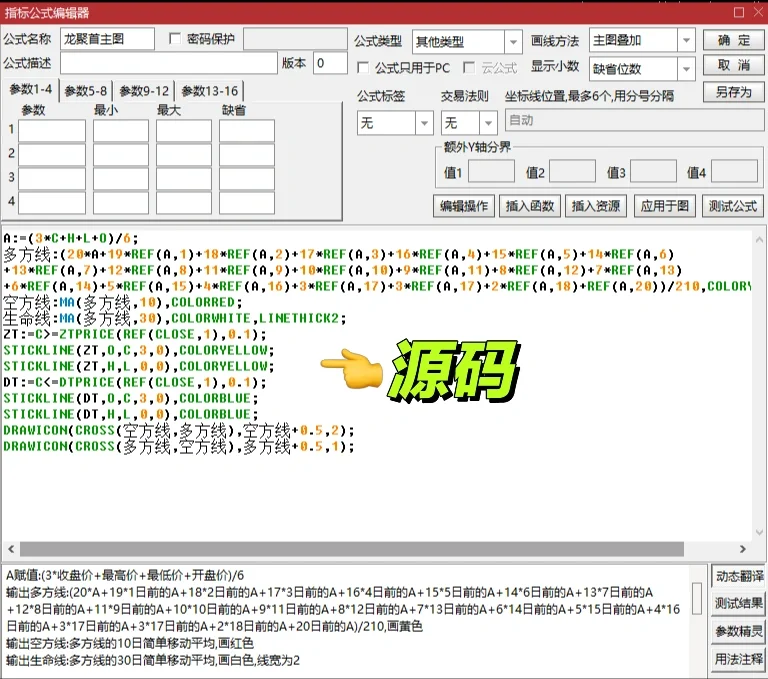Image resolution: width=768 pixels, height=679 pixels.
Task: Click the code line ZT:=C>=ZTPRICE
Action: pyautogui.click(x=135, y=335)
